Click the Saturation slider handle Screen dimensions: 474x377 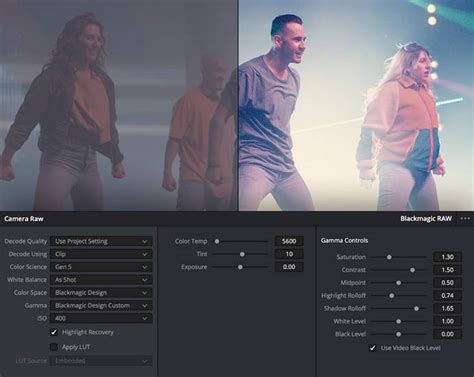(389, 257)
